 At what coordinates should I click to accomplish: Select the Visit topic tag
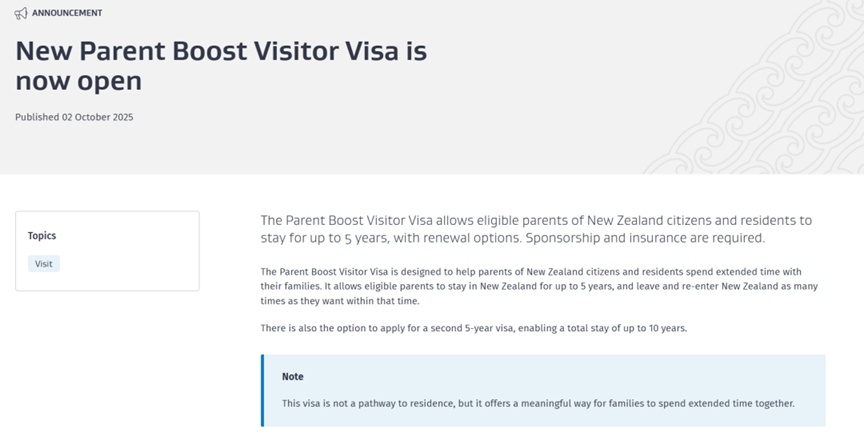(x=44, y=264)
